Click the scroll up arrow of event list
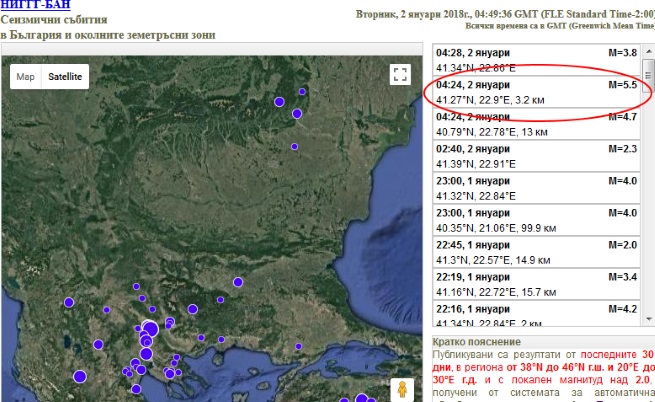 tap(649, 51)
